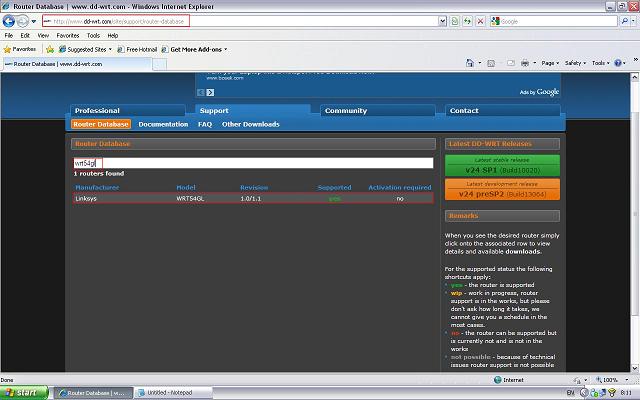Open the Contact navigation tab
This screenshot has width=640, height=400.
[502, 111]
